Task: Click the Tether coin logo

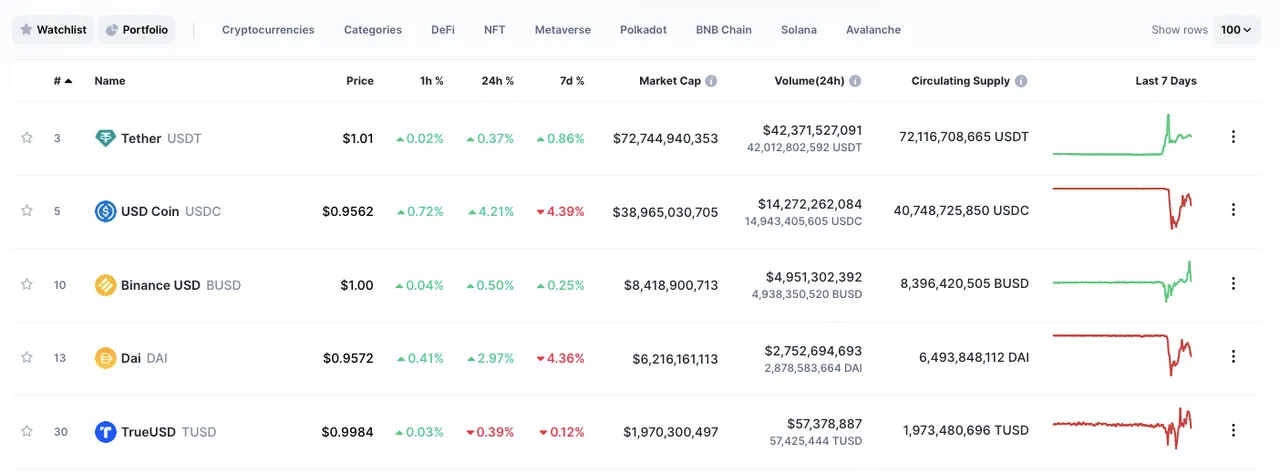Action: click(105, 138)
